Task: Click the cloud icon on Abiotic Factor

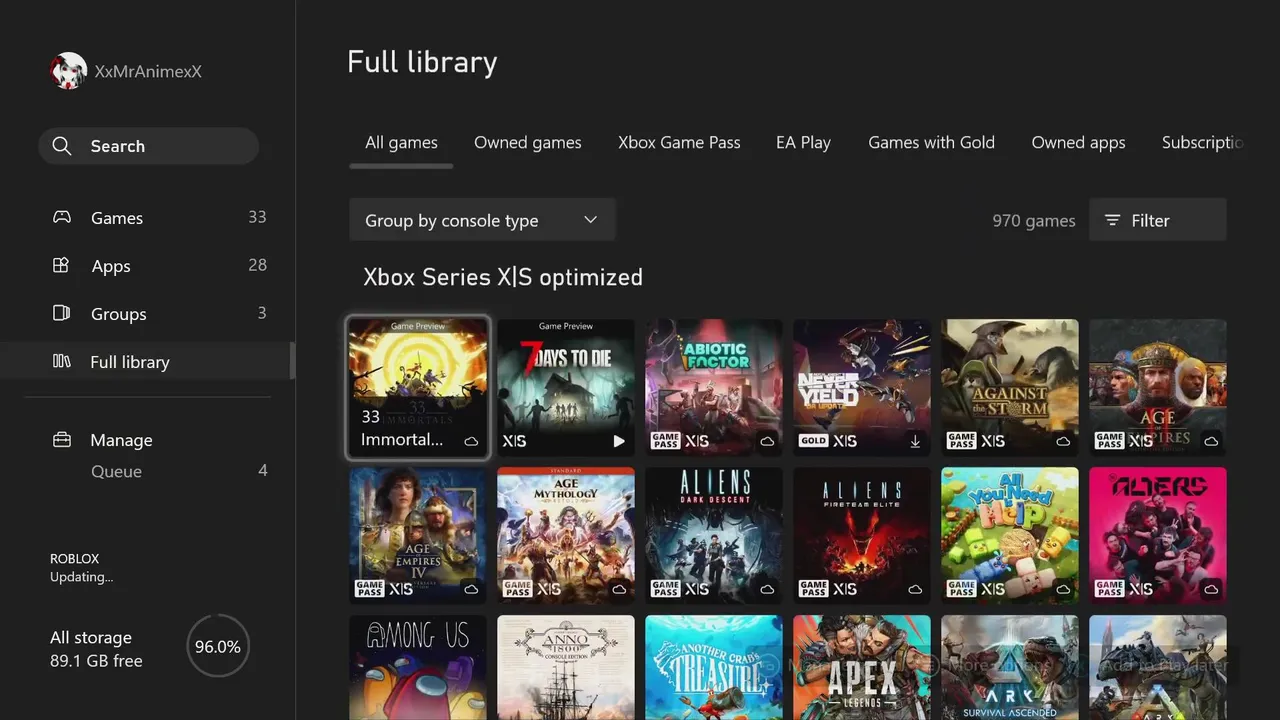Action: pyautogui.click(x=767, y=441)
